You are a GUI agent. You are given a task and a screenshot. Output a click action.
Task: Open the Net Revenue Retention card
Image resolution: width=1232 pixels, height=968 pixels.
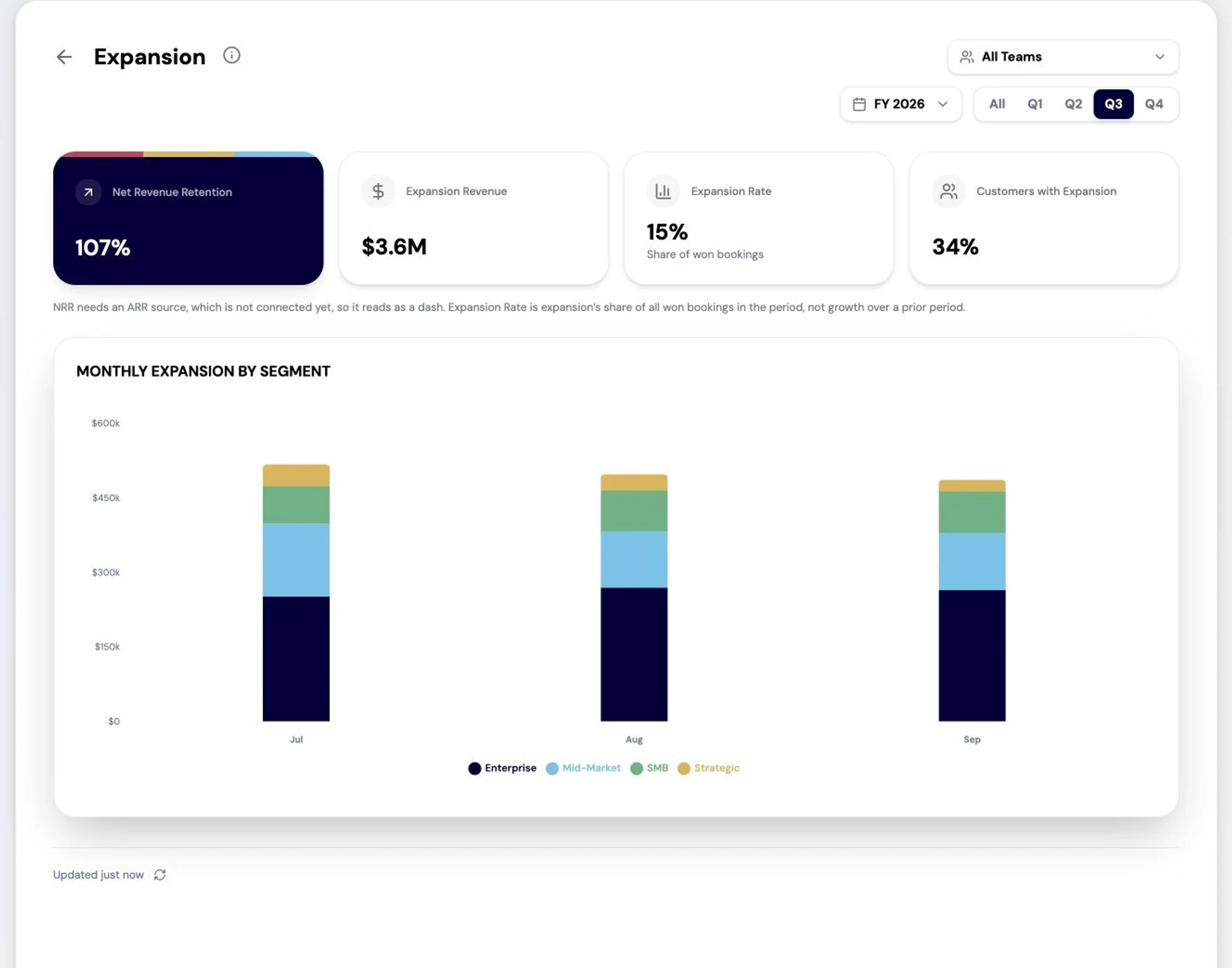[x=188, y=218]
